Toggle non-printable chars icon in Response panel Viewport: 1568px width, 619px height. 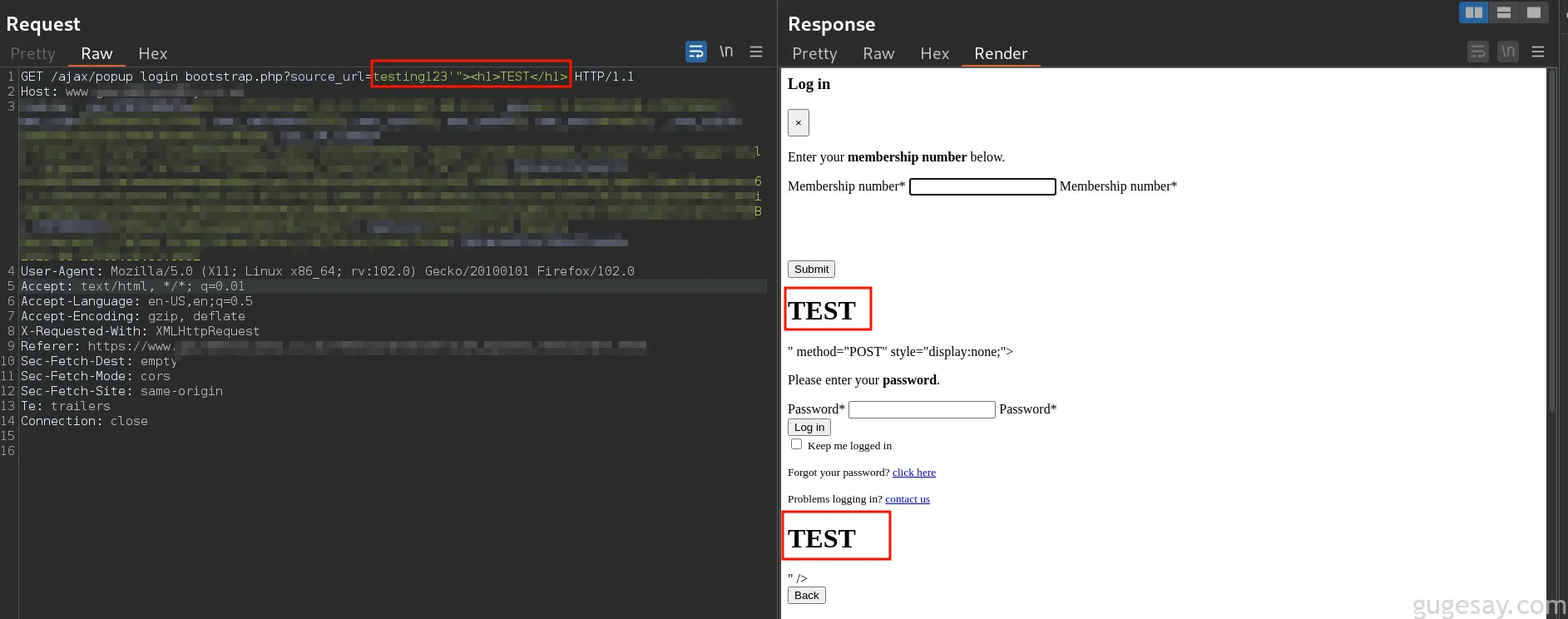(1508, 52)
